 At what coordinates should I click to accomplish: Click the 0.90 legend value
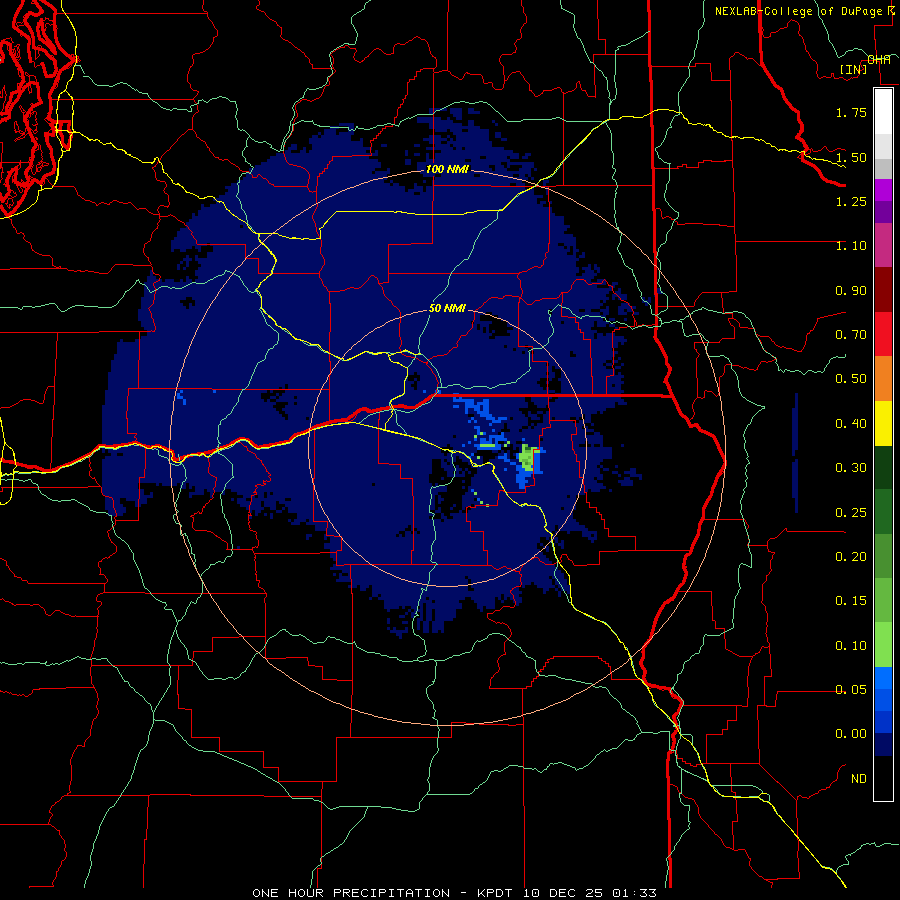coord(851,290)
